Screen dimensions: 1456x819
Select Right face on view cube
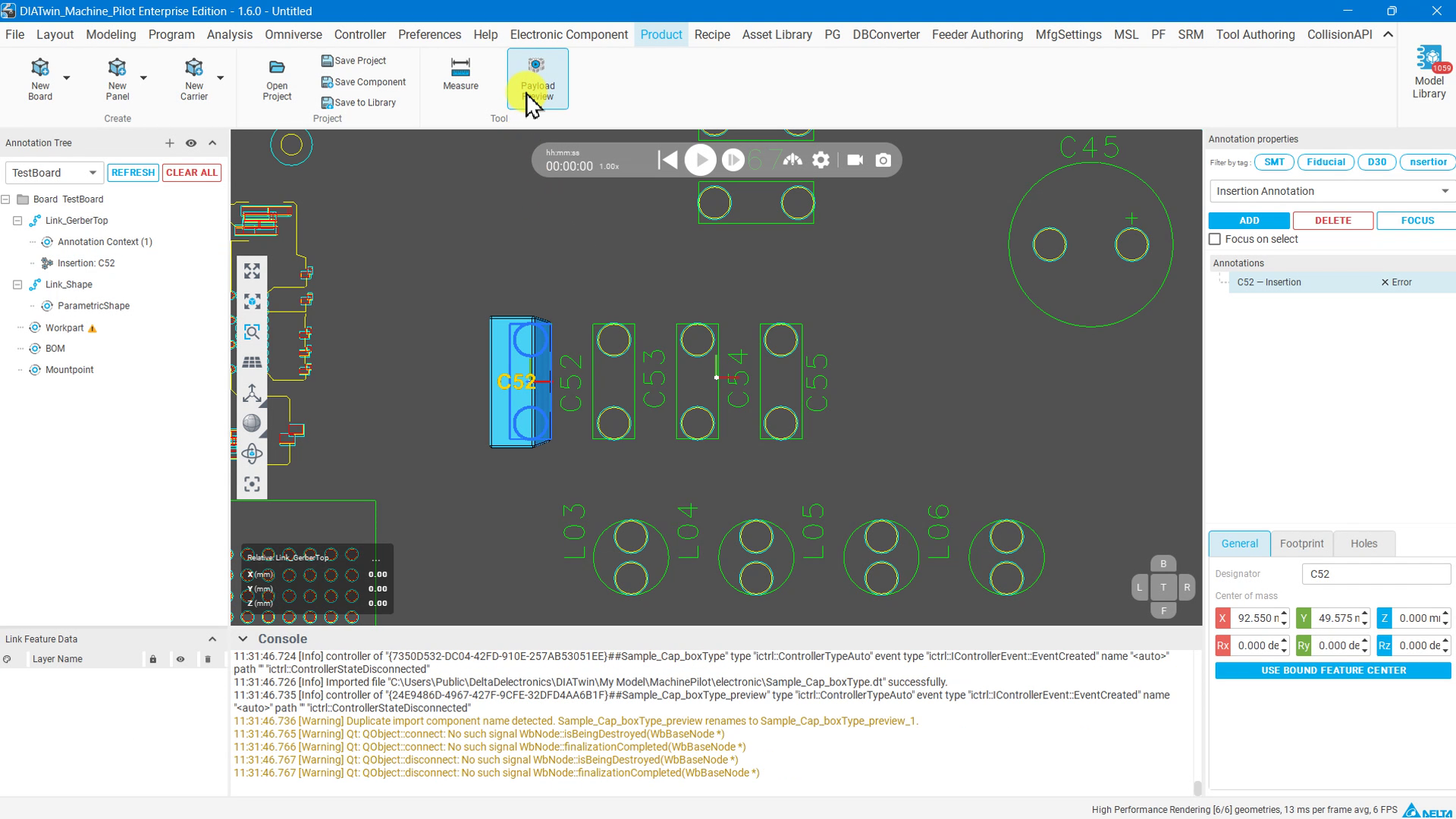coord(1187,587)
